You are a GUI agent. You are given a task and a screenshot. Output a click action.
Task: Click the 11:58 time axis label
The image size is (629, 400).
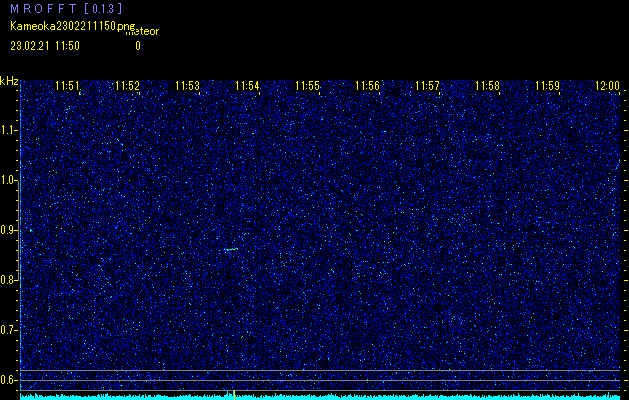(x=488, y=86)
